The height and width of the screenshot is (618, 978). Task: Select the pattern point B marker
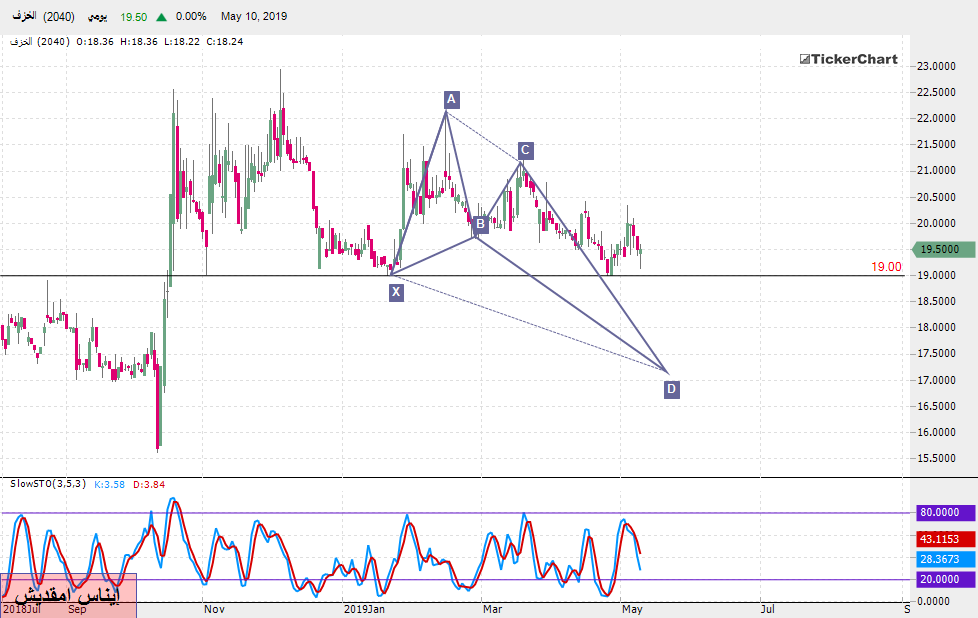tap(480, 225)
